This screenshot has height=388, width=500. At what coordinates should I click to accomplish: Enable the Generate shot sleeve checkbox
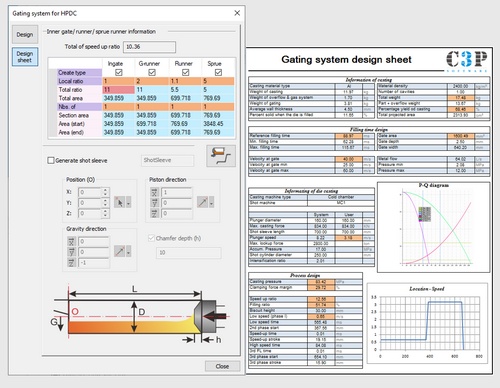click(51, 160)
